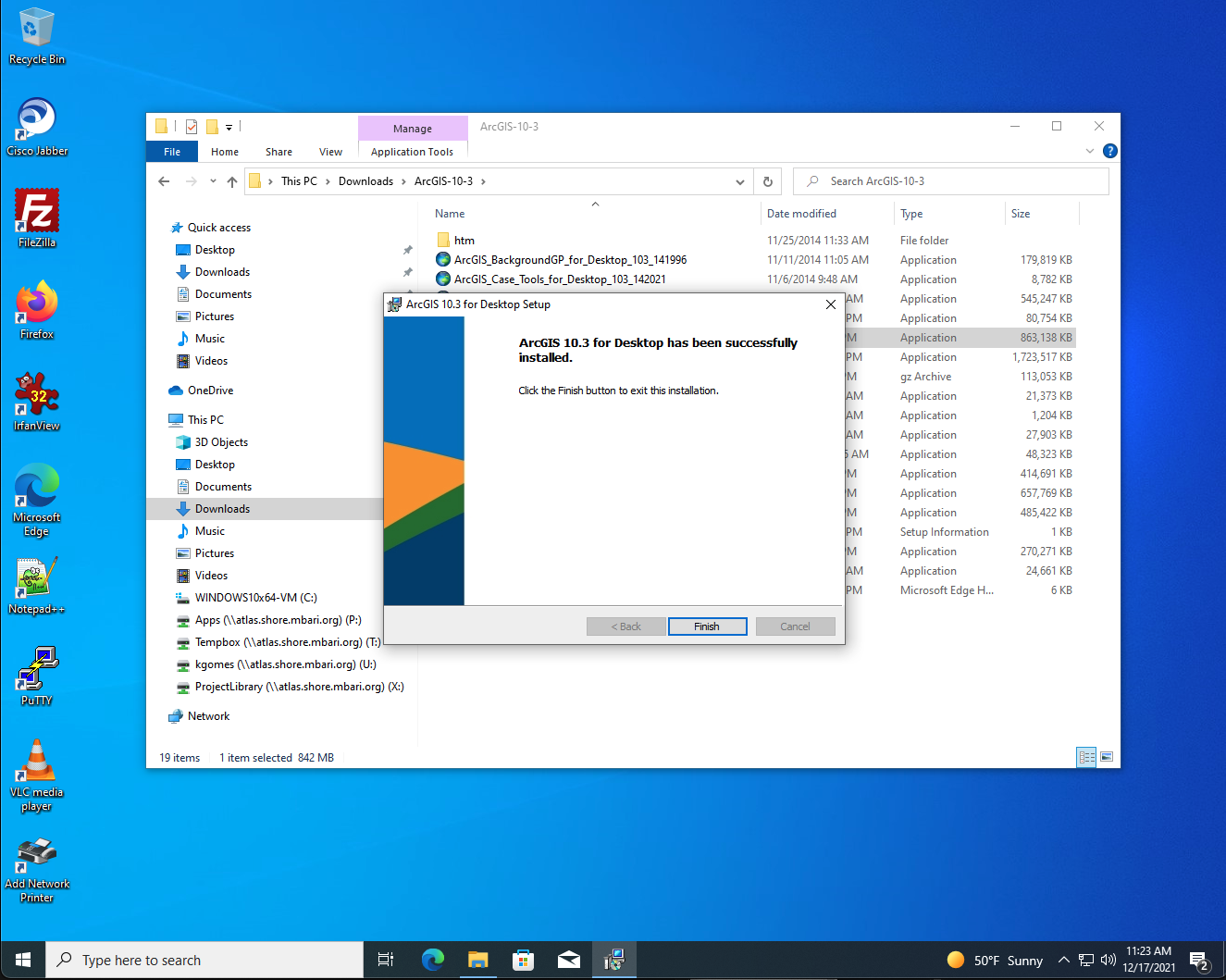The image size is (1226, 980).
Task: Select Notepad++ desktop icon
Action: pos(37,585)
